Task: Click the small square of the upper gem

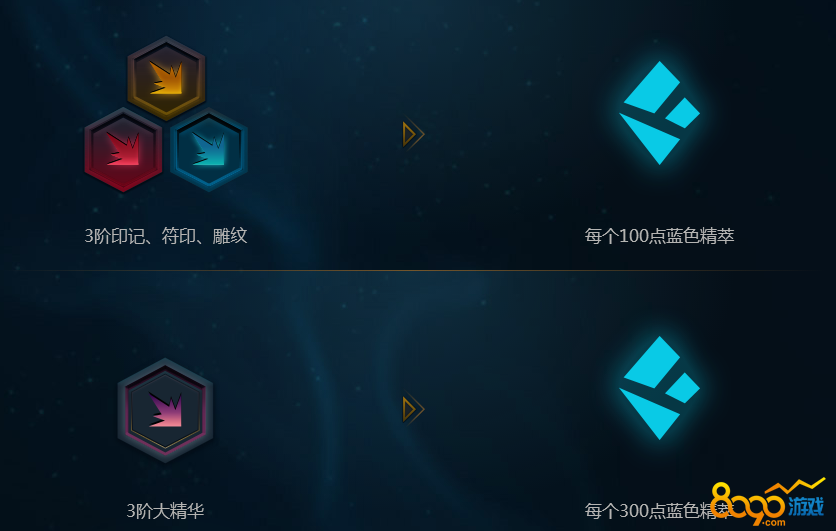Action: click(683, 113)
